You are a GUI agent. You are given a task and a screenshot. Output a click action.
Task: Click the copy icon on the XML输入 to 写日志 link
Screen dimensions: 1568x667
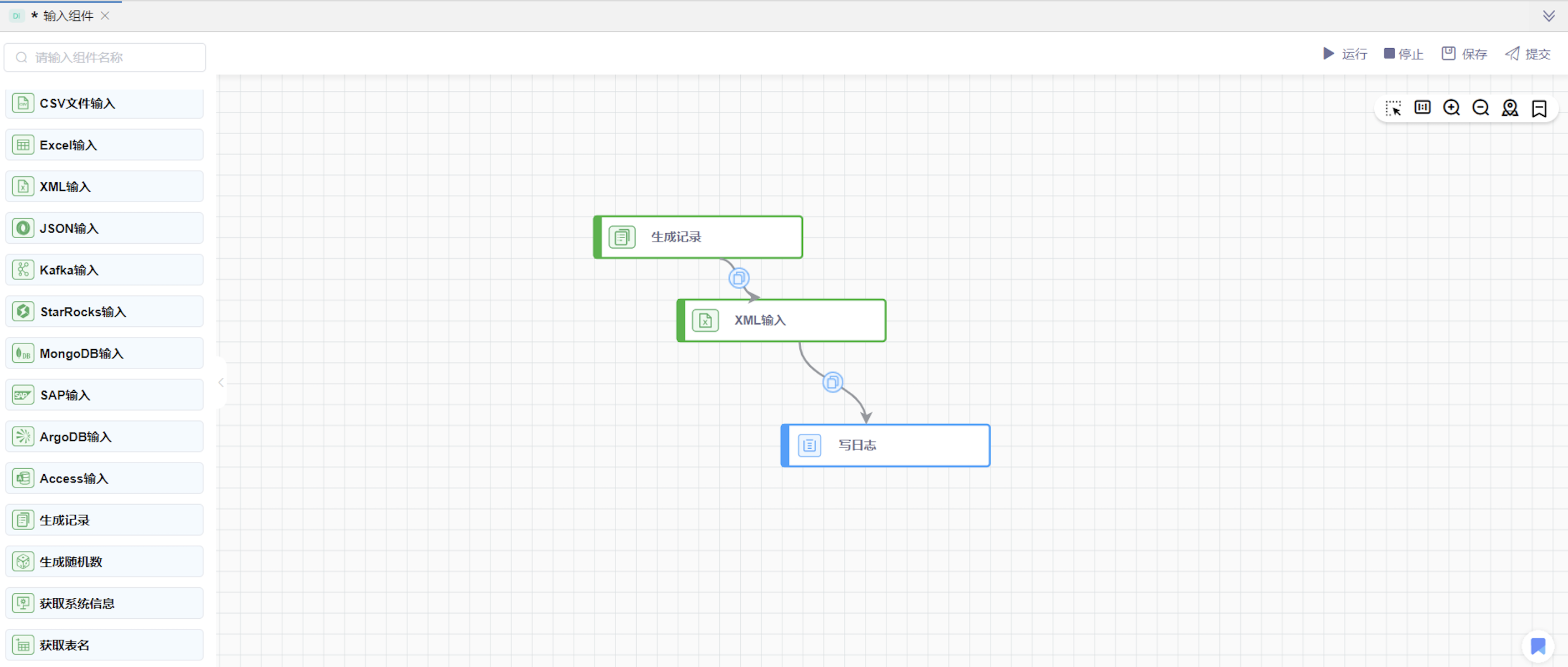tap(832, 382)
